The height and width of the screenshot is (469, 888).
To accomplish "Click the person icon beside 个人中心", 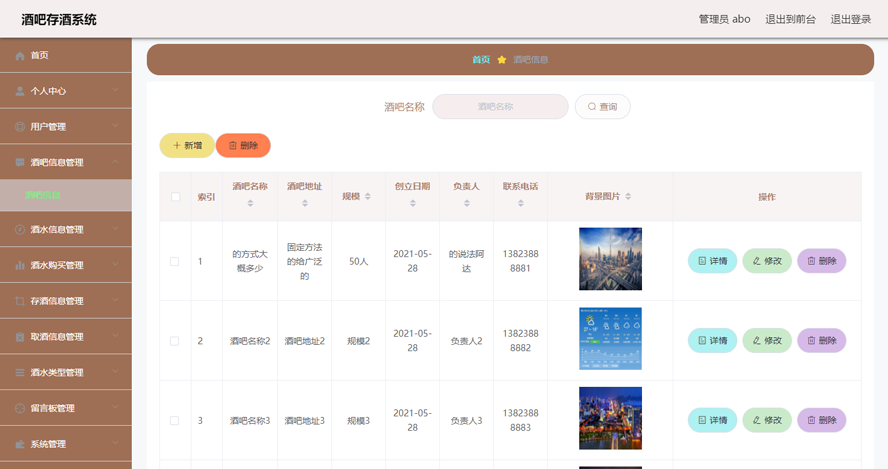I will 20,91.
